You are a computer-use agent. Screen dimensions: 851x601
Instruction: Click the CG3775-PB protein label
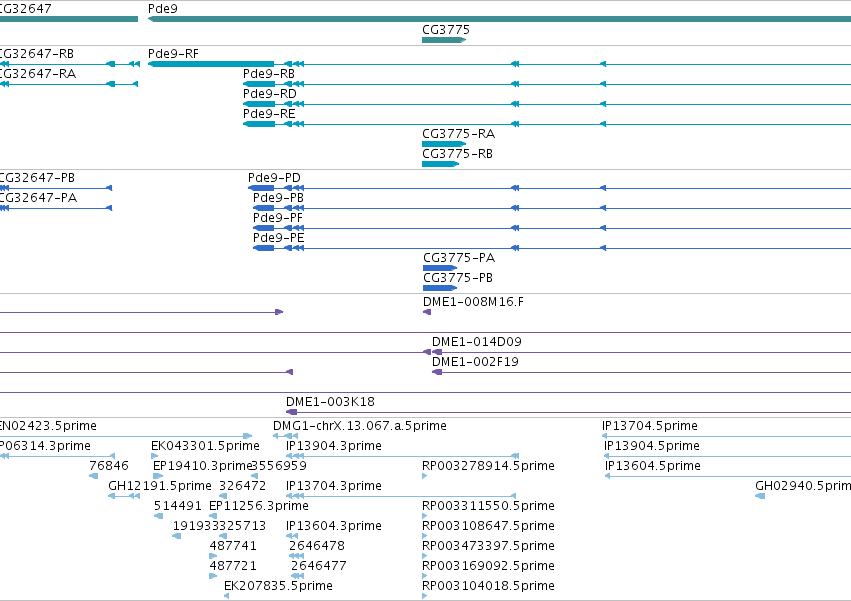tap(458, 278)
